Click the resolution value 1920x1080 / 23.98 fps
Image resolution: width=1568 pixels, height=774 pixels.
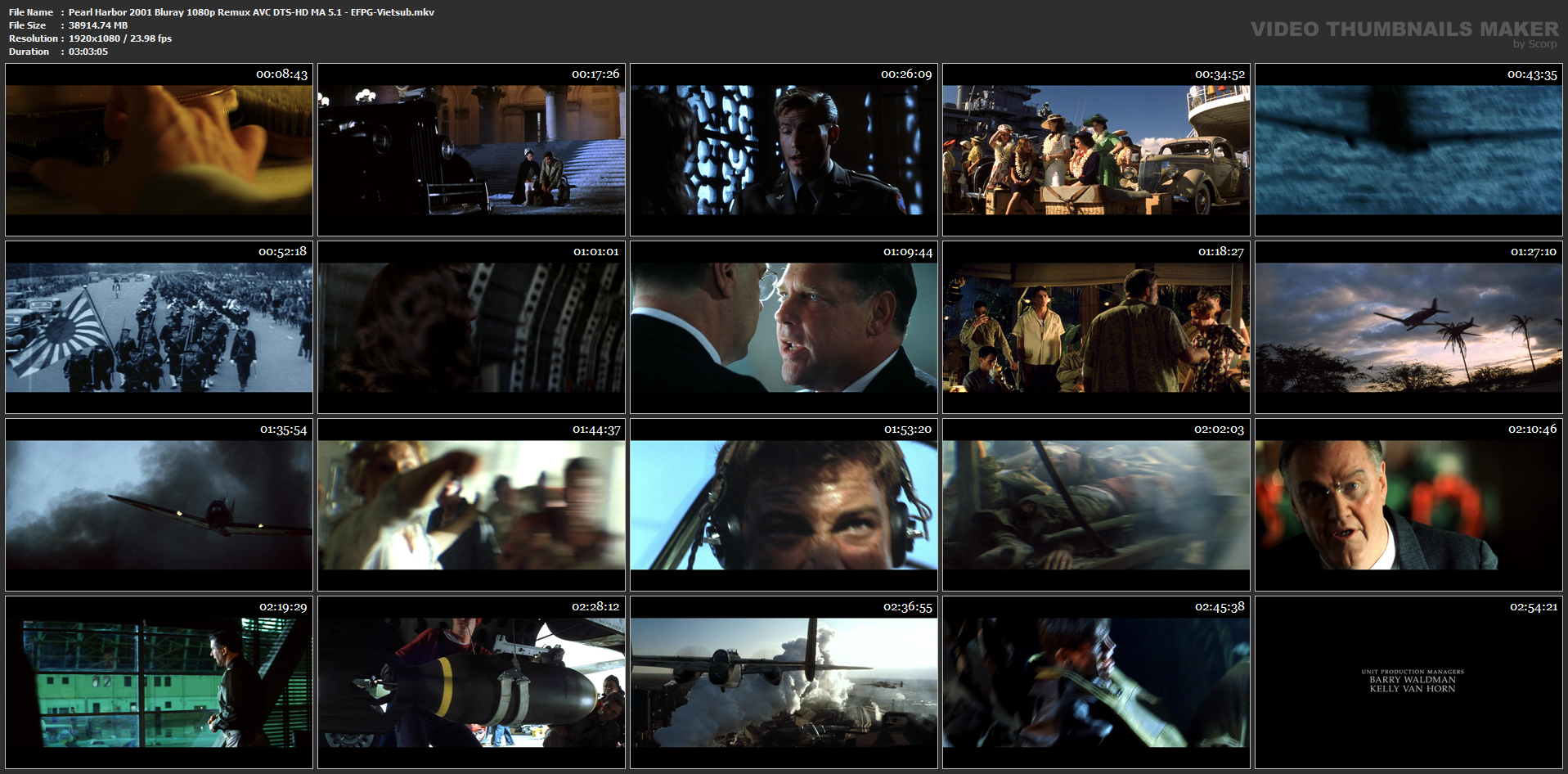120,38
